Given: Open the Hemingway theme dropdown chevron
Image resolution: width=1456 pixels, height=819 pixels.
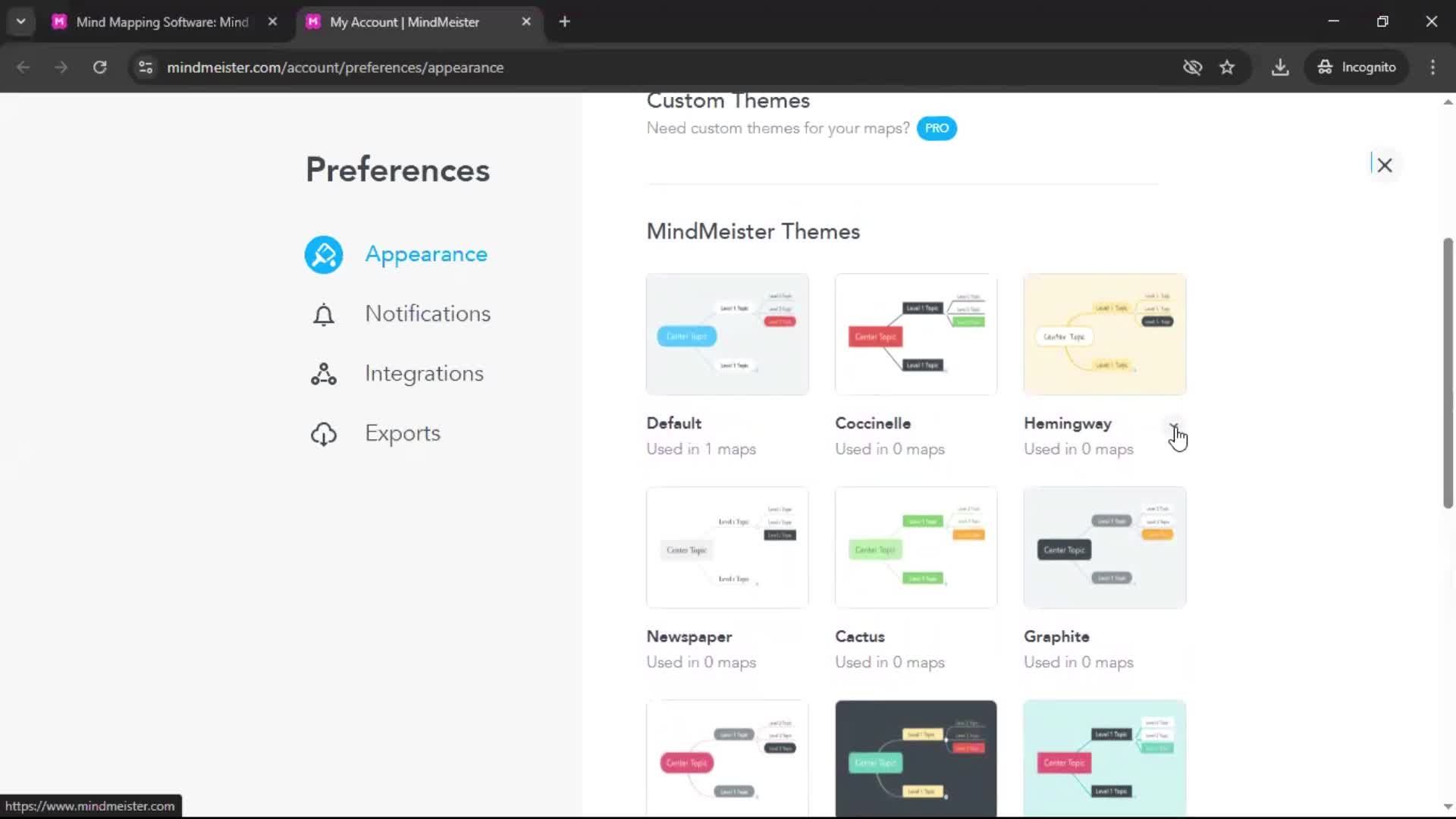Looking at the screenshot, I should [x=1173, y=425].
